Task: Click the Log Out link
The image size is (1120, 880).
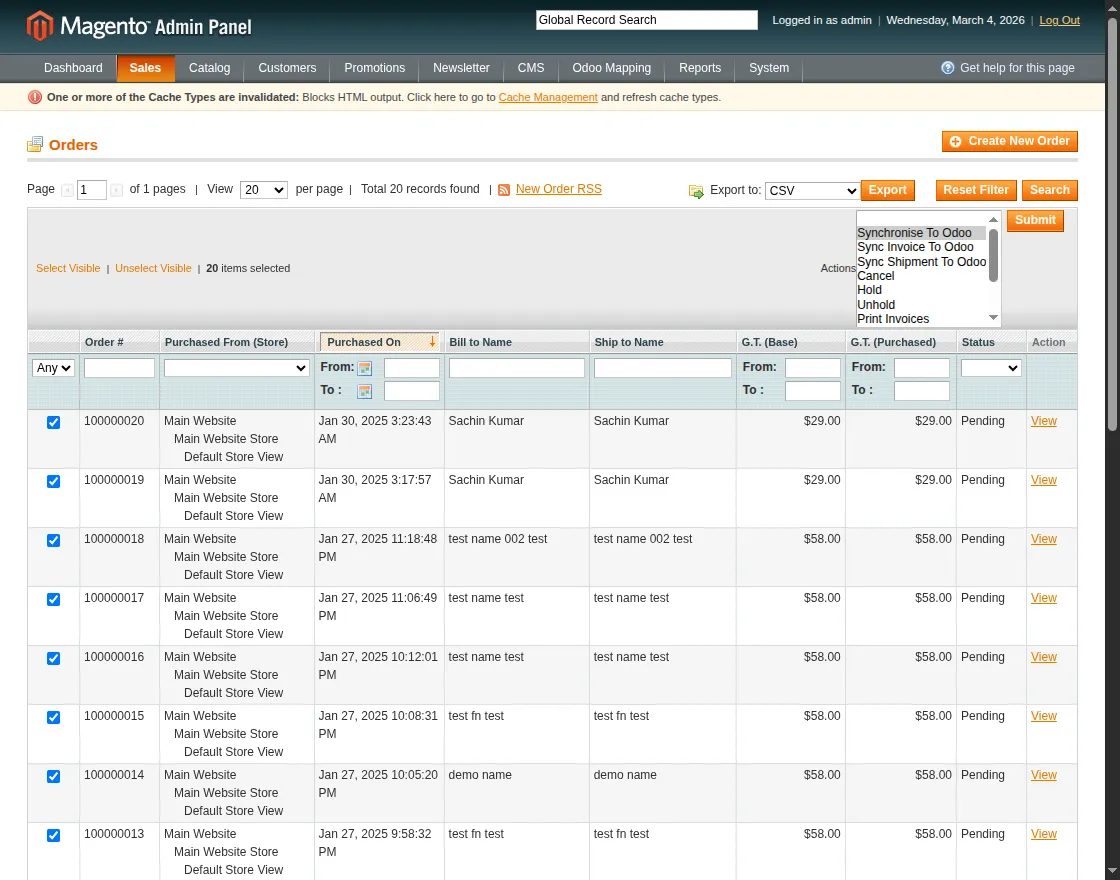Action: (1059, 20)
